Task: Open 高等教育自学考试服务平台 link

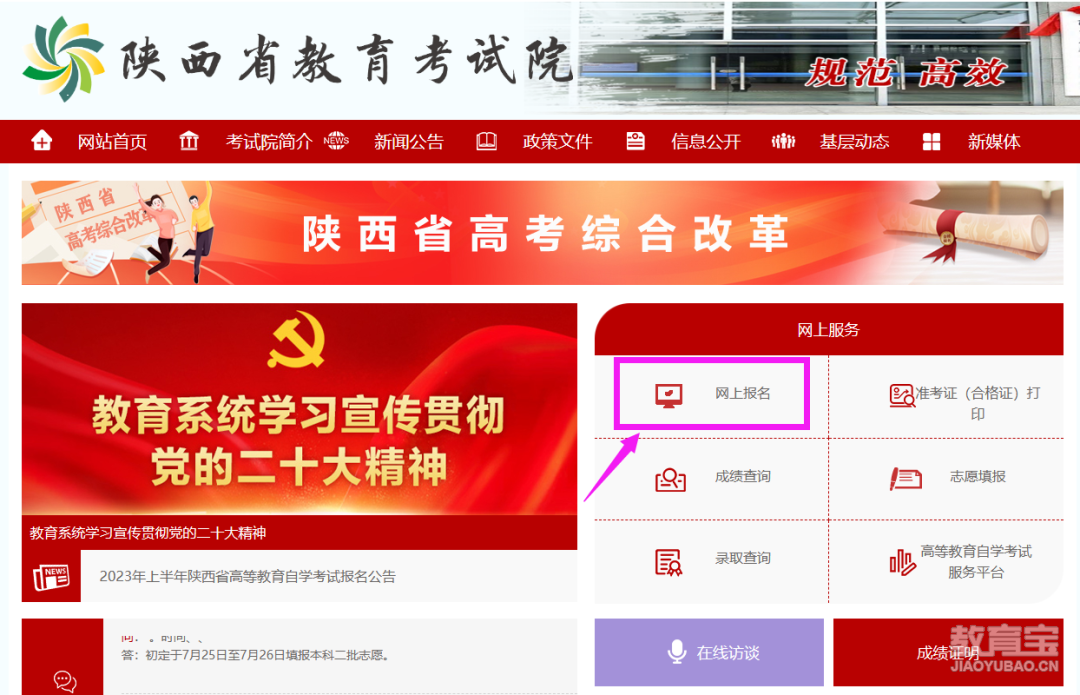Action: click(x=962, y=561)
